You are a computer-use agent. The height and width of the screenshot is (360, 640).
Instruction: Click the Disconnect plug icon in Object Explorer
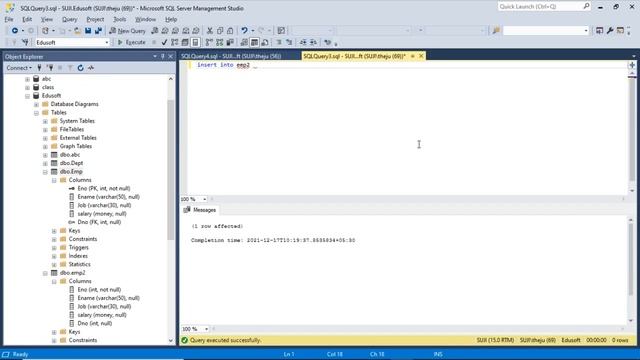50,68
